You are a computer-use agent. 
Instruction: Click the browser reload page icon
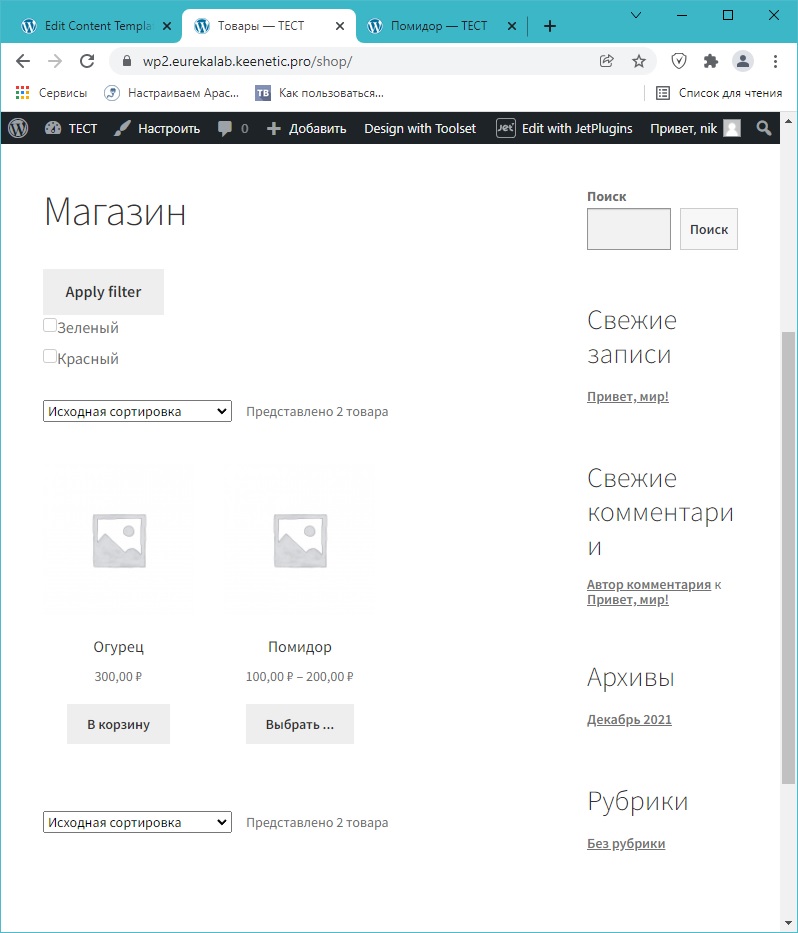click(x=87, y=61)
